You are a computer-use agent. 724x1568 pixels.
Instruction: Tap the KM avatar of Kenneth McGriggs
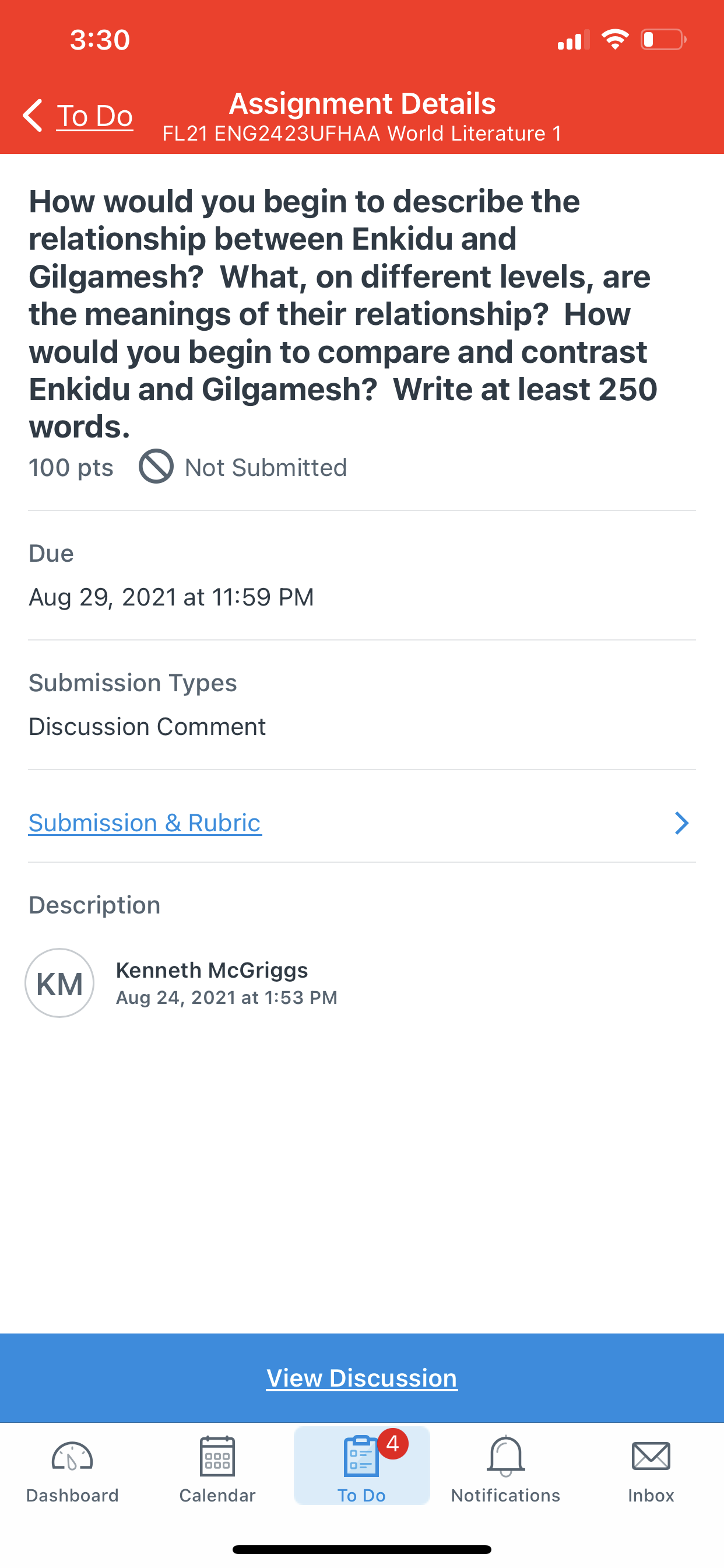(x=59, y=983)
